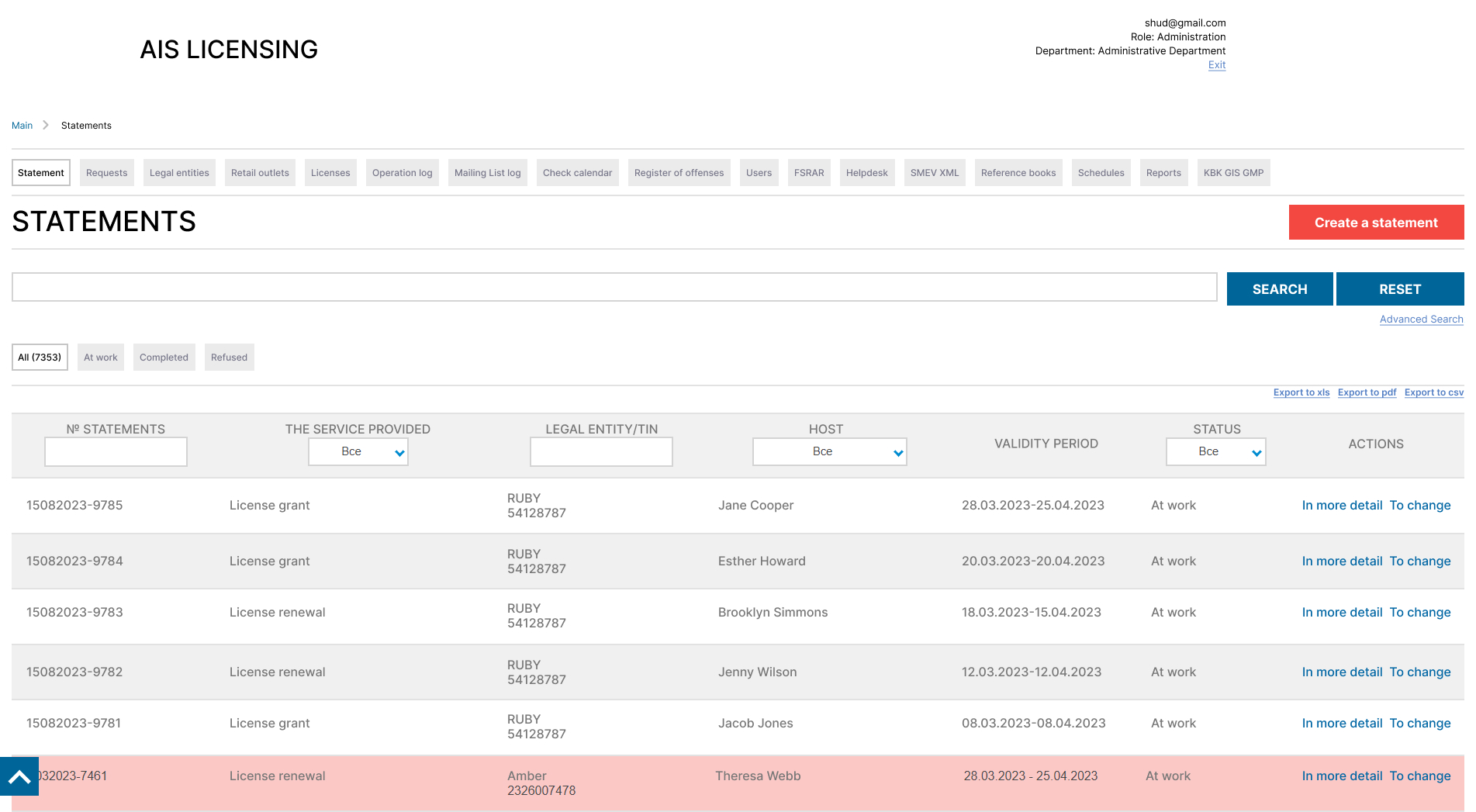The width and height of the screenshot is (1476, 812).
Task: Click the AIS LICENSING title
Action: click(x=229, y=50)
